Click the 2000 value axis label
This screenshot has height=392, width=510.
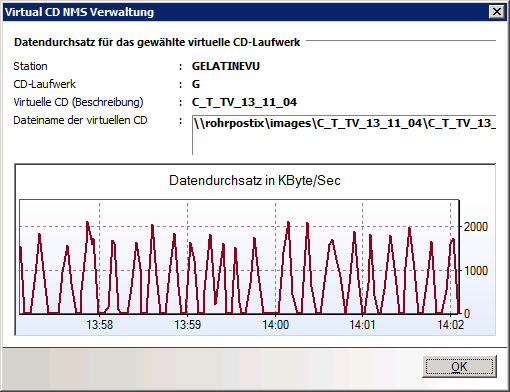(476, 227)
